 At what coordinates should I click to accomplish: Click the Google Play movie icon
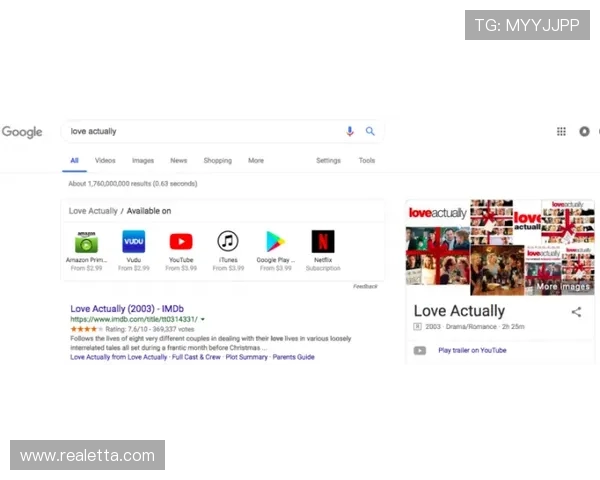point(275,242)
